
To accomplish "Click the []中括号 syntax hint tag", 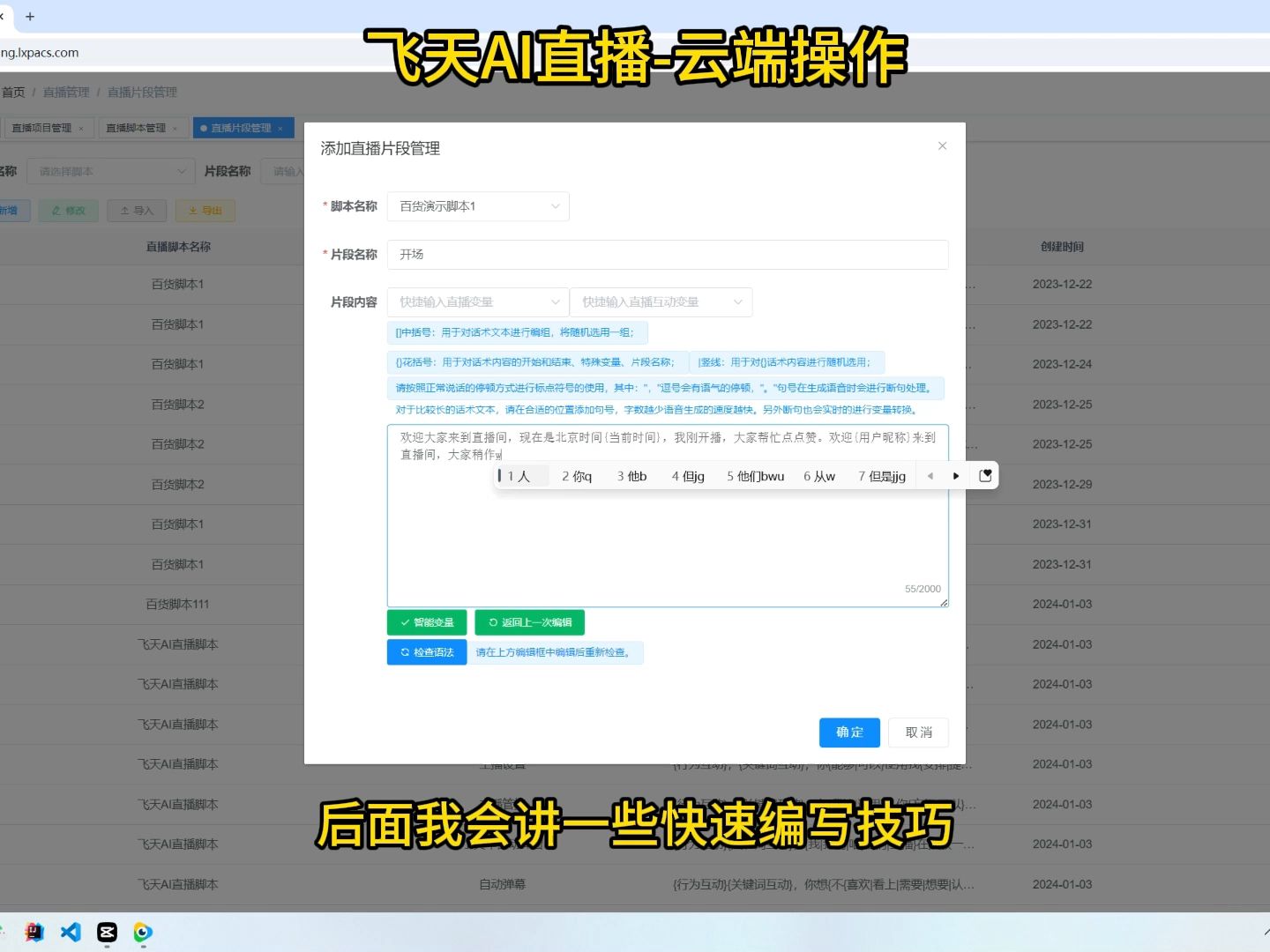I will 517,333.
